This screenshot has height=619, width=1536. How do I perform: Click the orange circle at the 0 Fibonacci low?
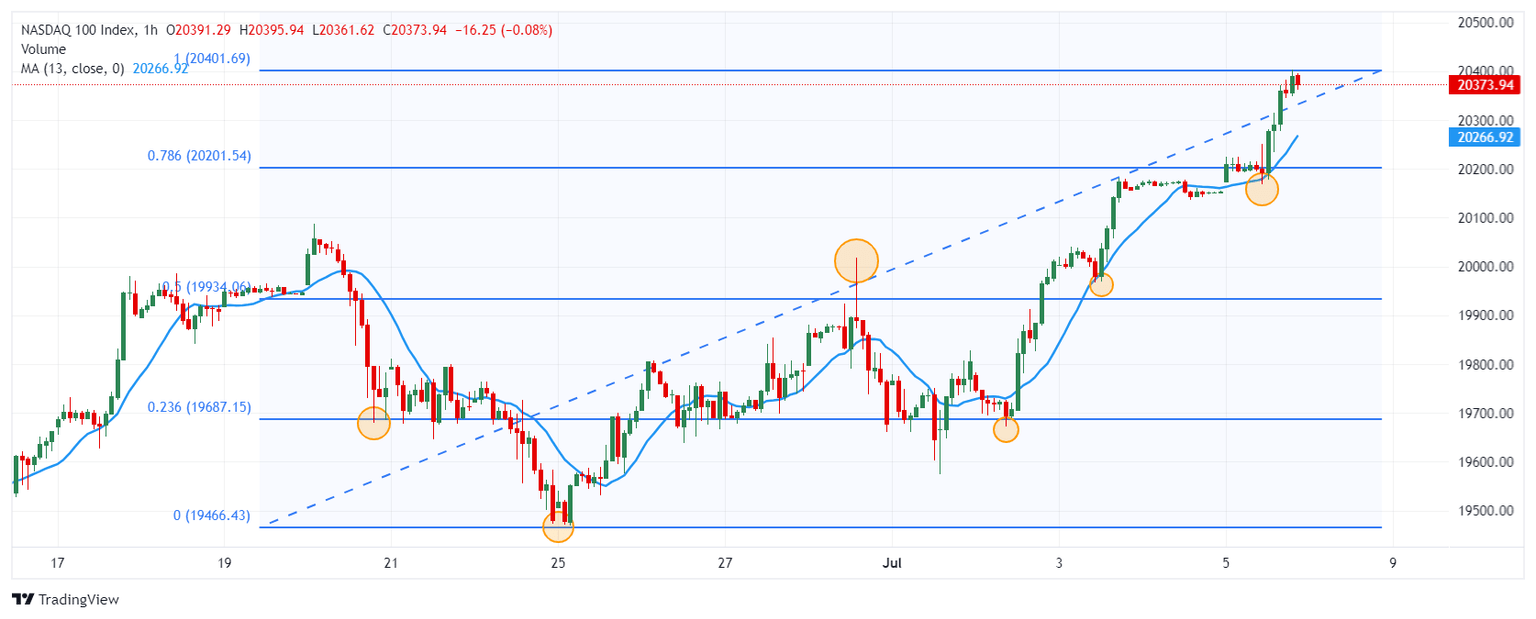pos(558,527)
